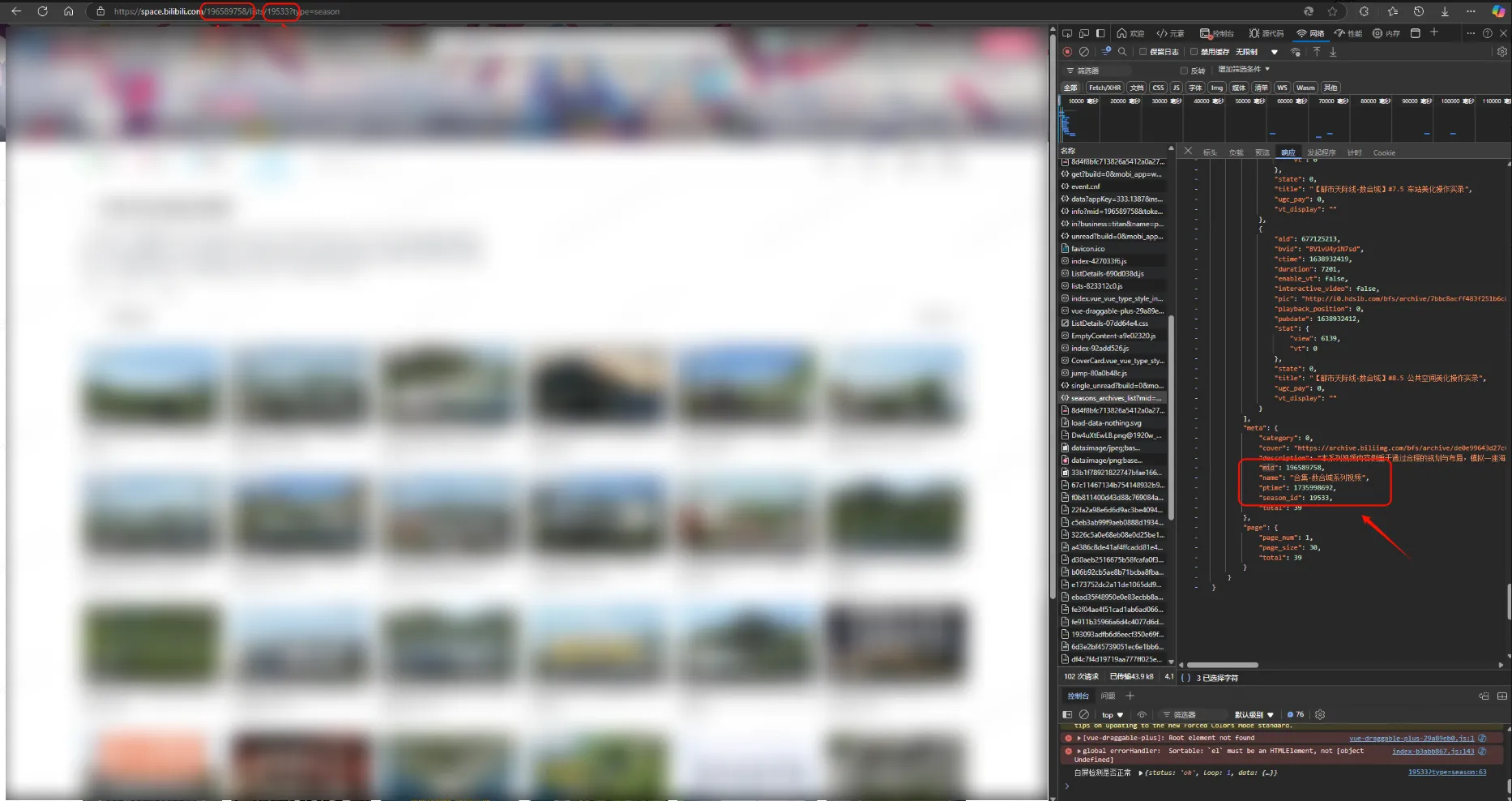Open network conditions wifi-gear icon
Image resolution: width=1512 pixels, height=801 pixels.
coord(1296,52)
